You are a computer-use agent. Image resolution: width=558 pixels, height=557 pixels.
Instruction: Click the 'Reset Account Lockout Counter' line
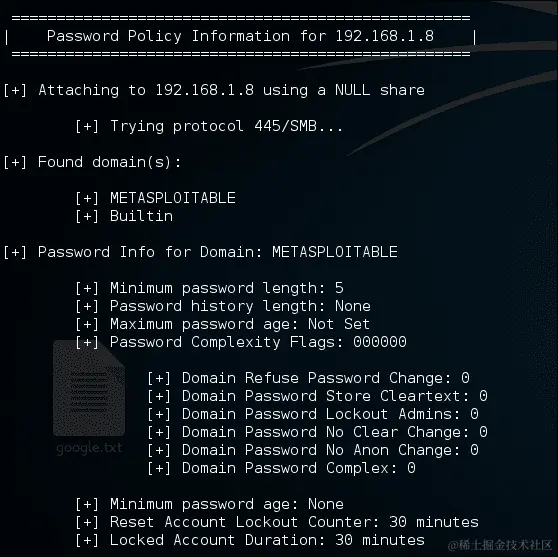pyautogui.click(x=277, y=522)
